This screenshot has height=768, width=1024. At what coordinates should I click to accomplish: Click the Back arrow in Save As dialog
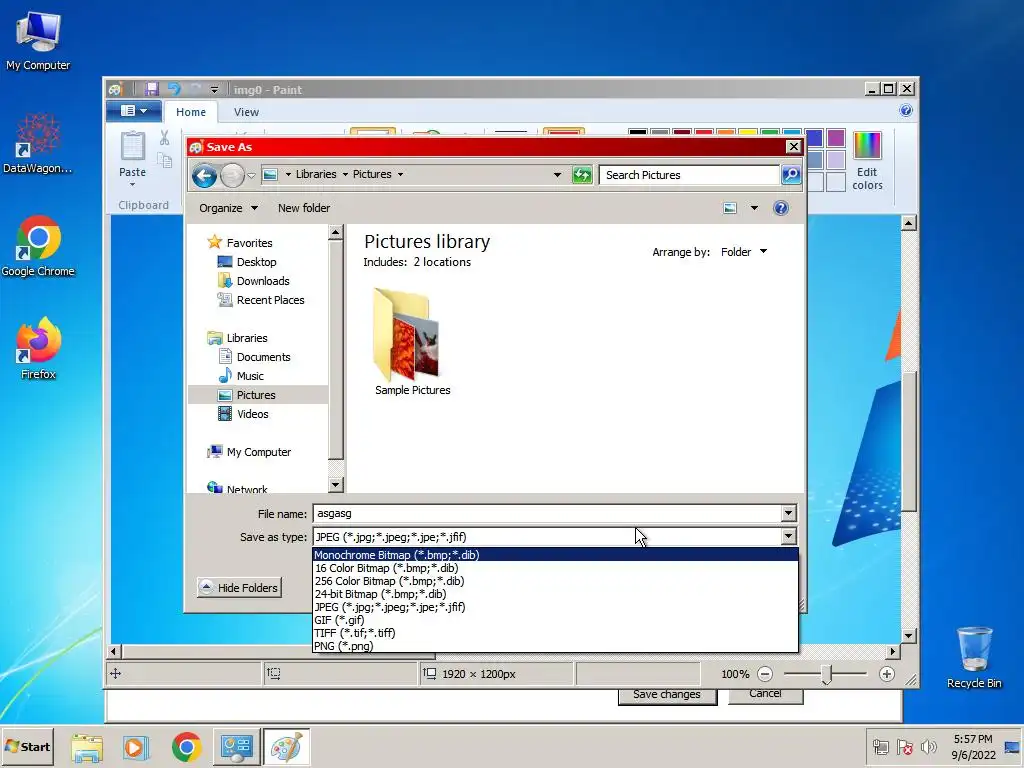click(x=204, y=175)
